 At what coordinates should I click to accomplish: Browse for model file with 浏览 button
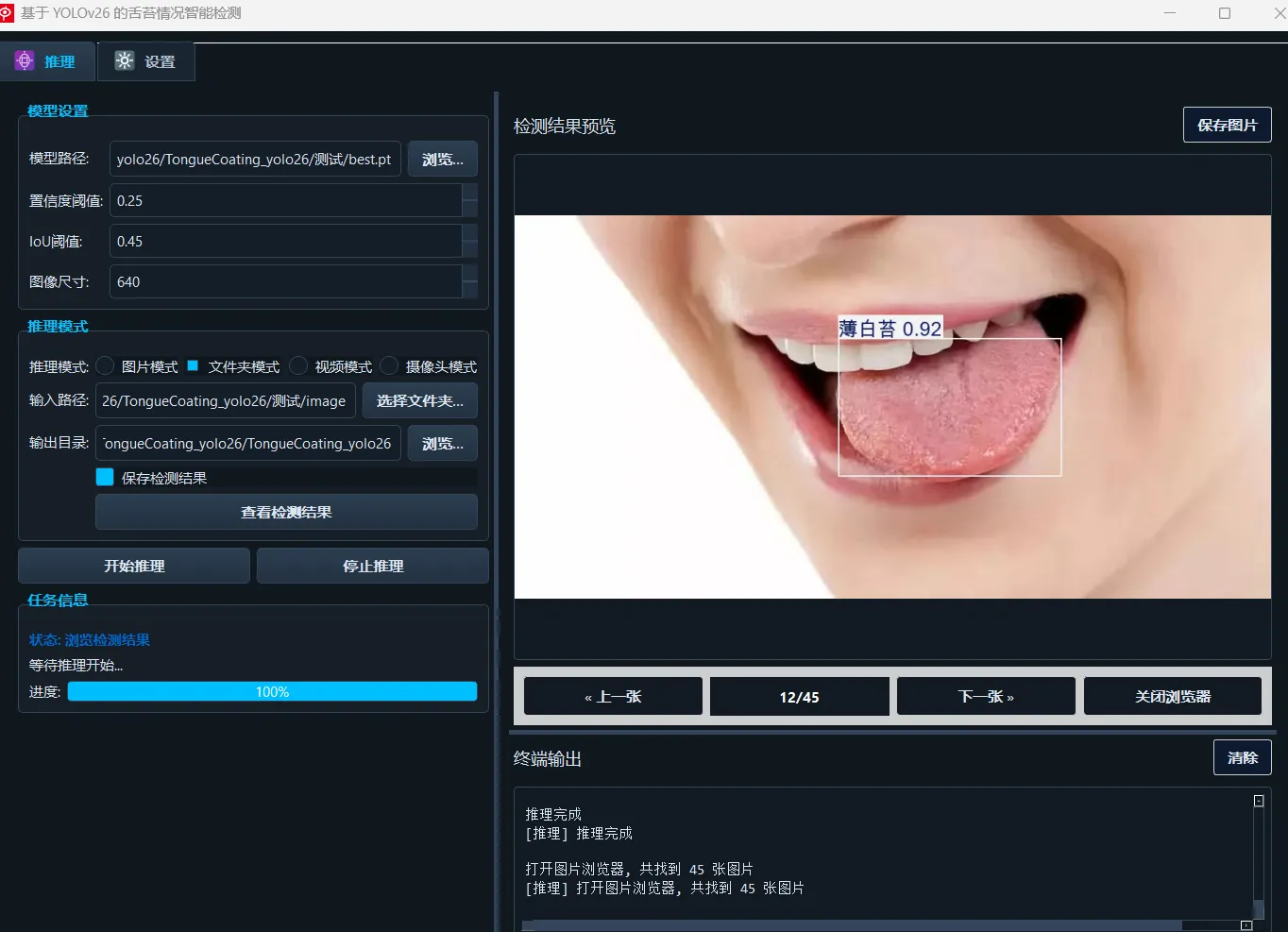(x=443, y=160)
